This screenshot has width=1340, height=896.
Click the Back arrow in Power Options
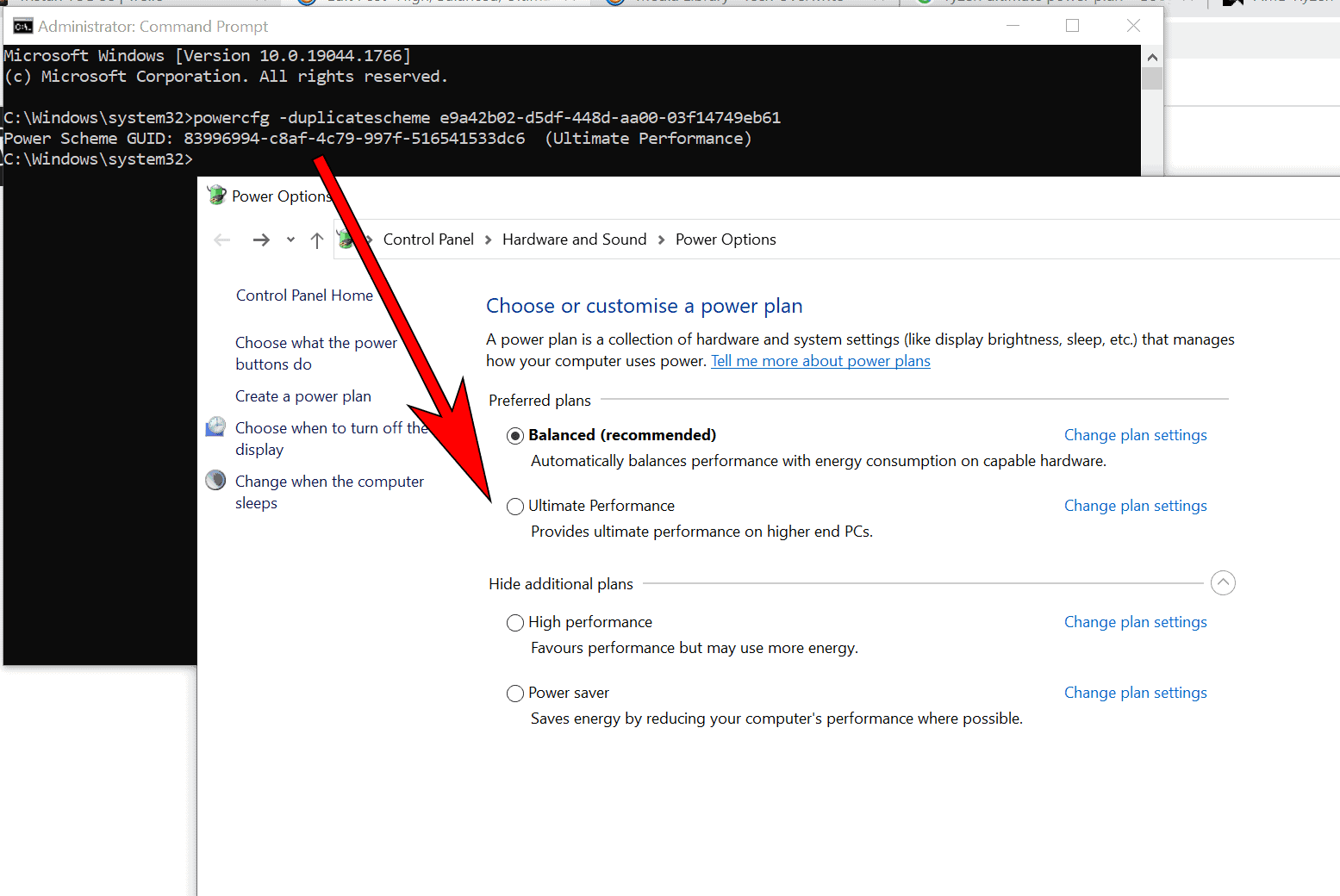[222, 240]
